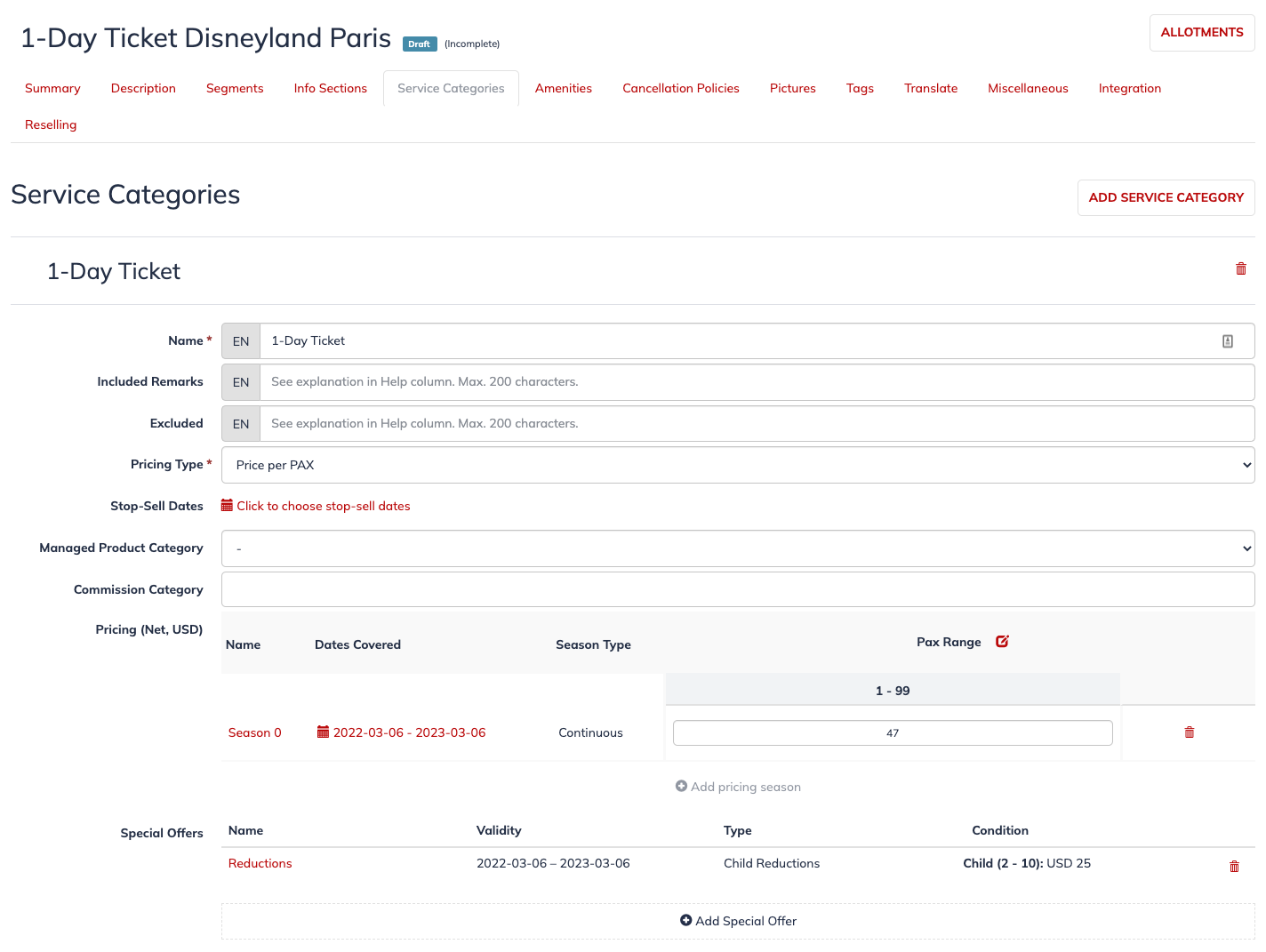Open Season 0 link

pyautogui.click(x=254, y=732)
